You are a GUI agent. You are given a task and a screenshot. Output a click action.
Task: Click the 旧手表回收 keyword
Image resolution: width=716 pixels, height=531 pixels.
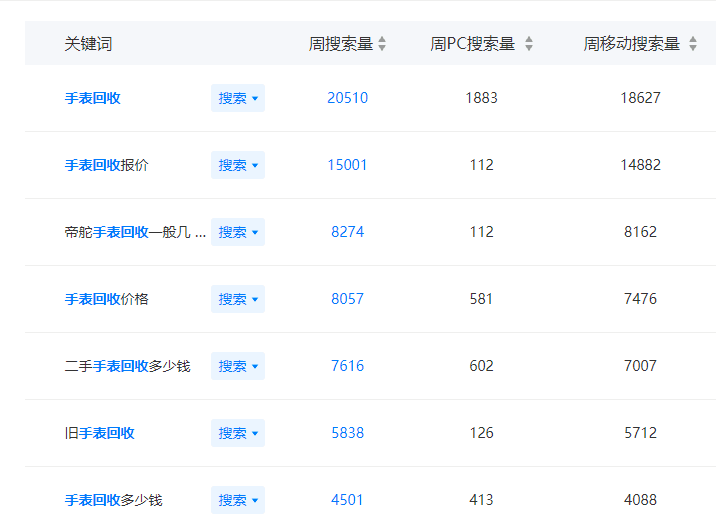(100, 433)
